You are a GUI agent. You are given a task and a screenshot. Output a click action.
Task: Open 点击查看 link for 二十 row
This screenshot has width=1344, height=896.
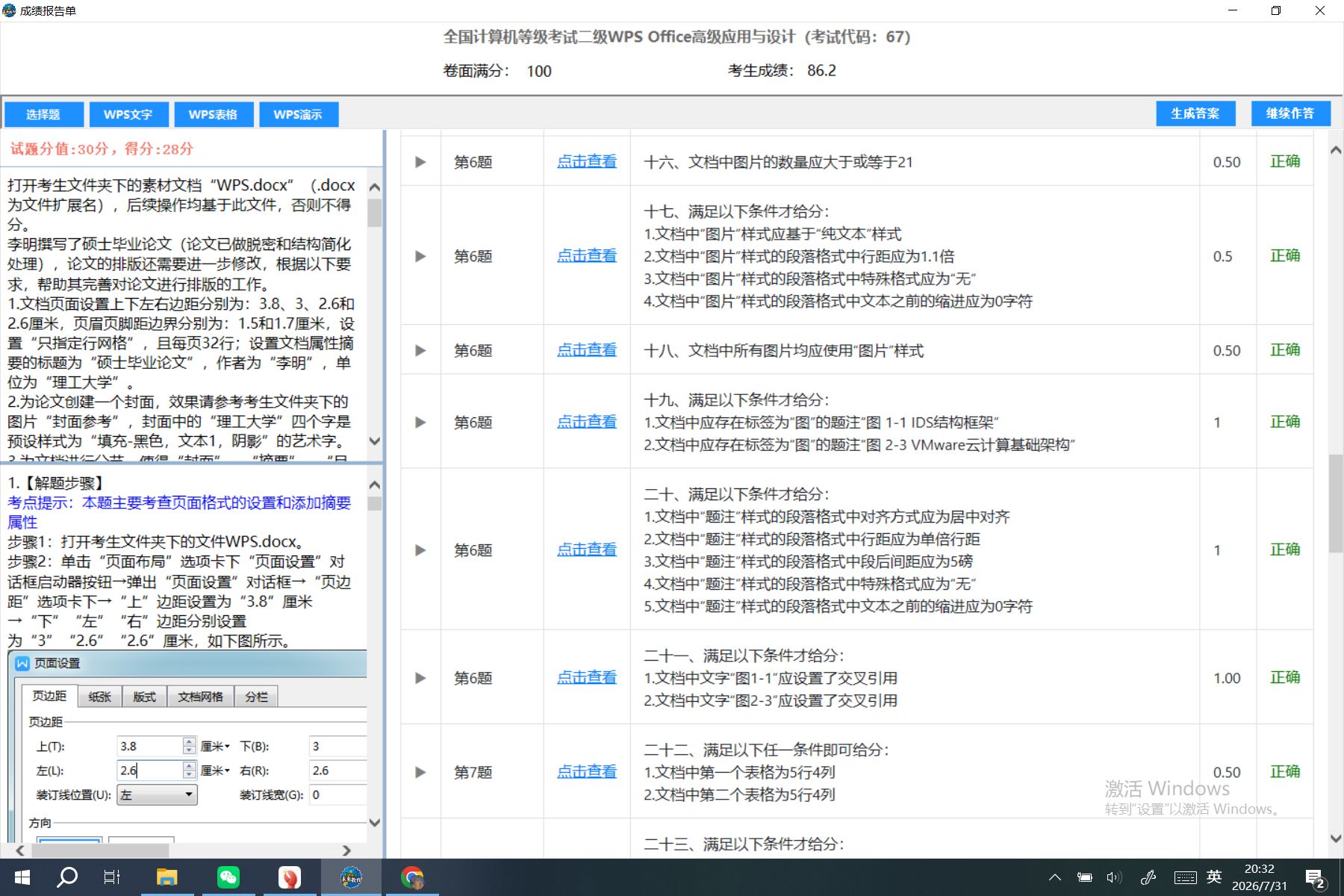click(587, 550)
